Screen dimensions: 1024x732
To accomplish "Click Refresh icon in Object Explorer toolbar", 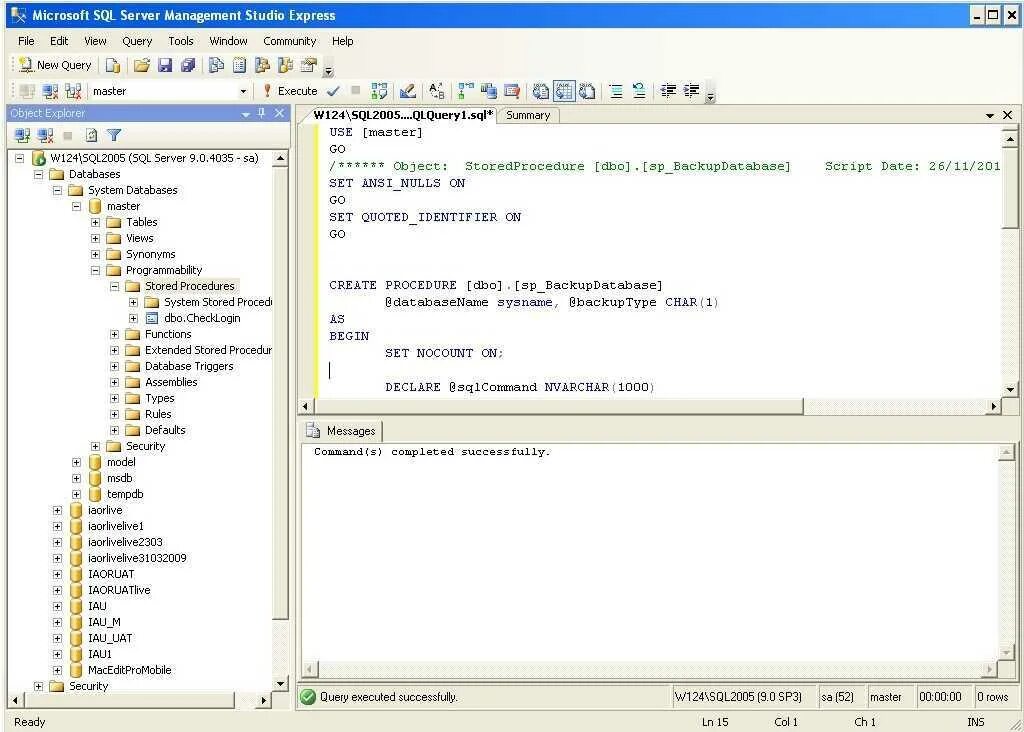I will pyautogui.click(x=91, y=136).
